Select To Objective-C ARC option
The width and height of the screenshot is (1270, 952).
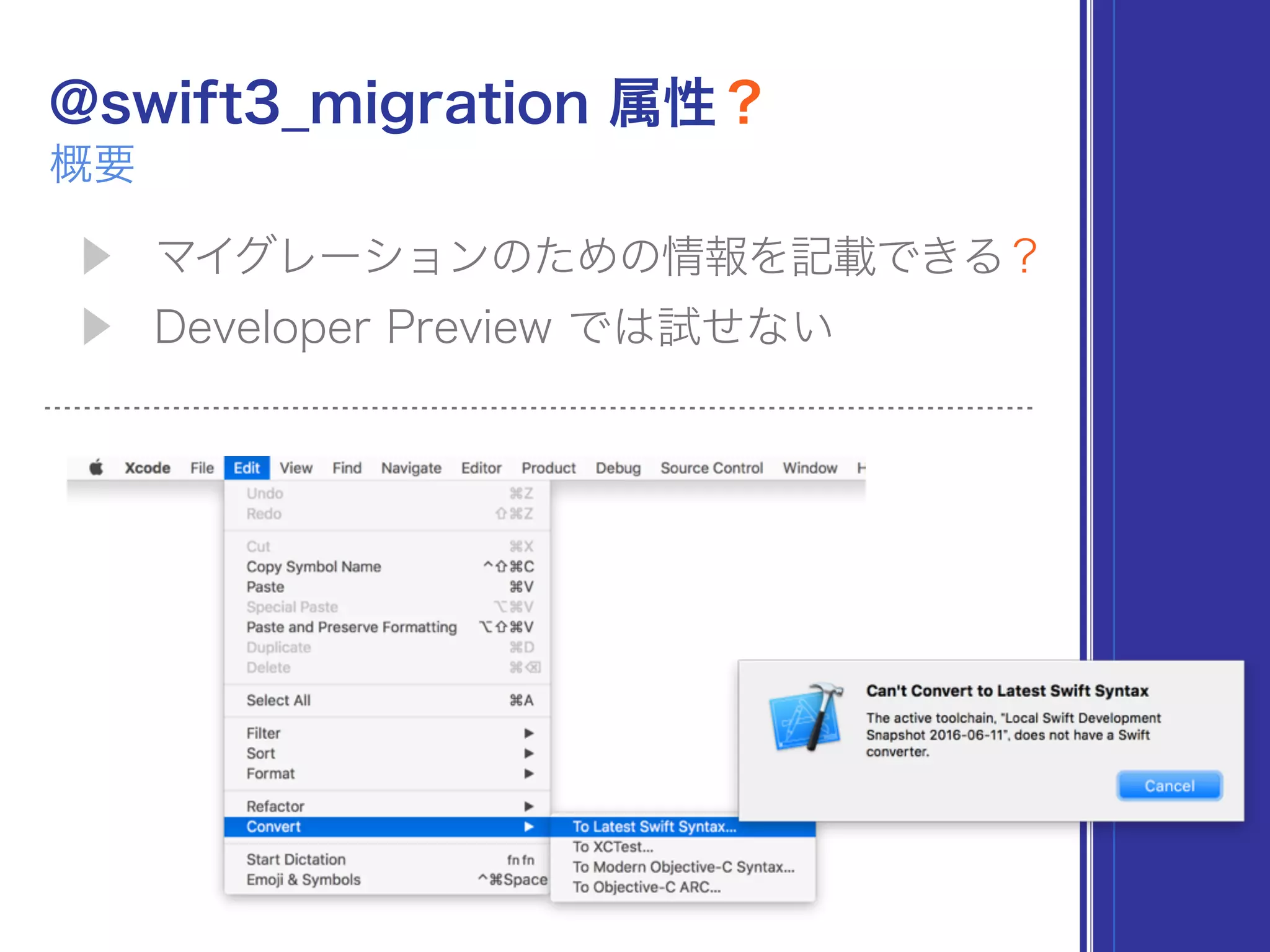click(x=646, y=887)
